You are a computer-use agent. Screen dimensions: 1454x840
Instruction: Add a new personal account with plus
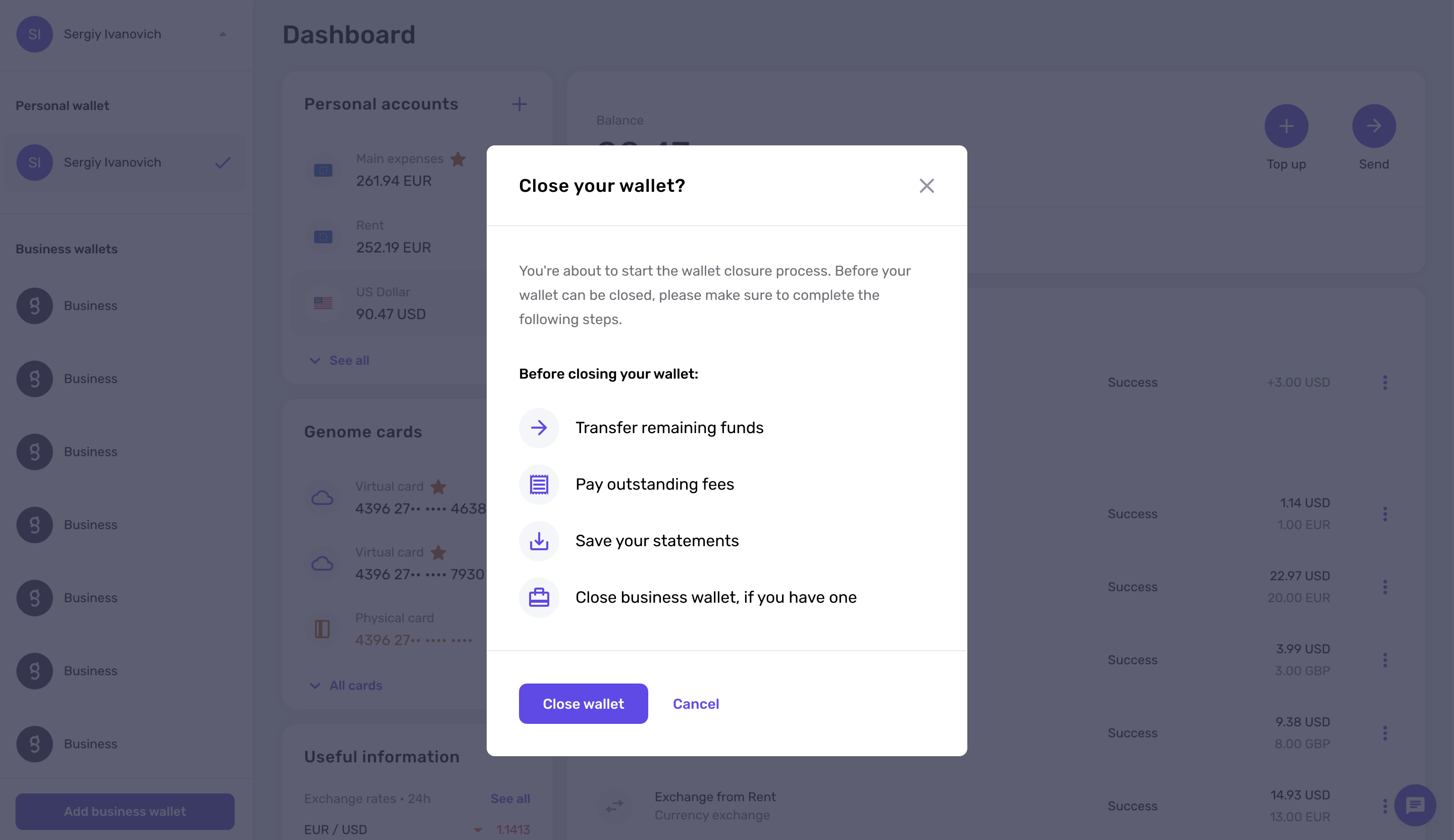click(520, 104)
